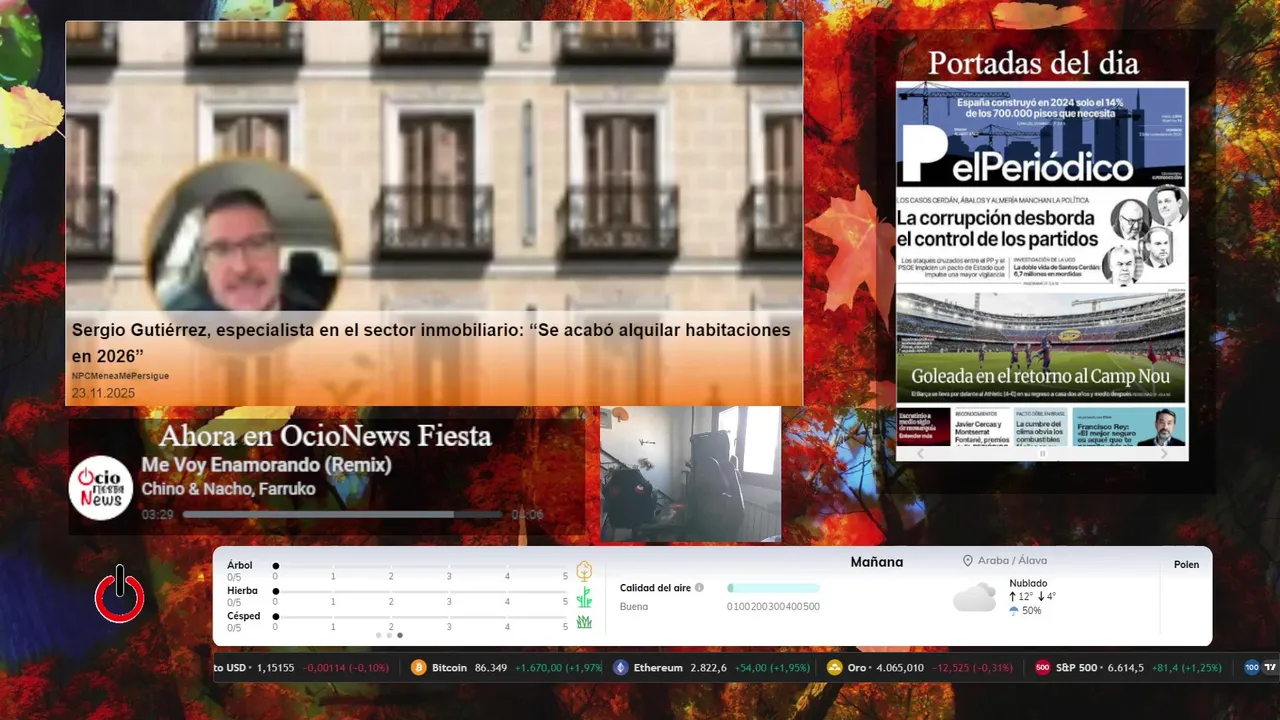The height and width of the screenshot is (720, 1280).
Task: Open the Sergio Gutiérrez headline article
Action: (431, 343)
